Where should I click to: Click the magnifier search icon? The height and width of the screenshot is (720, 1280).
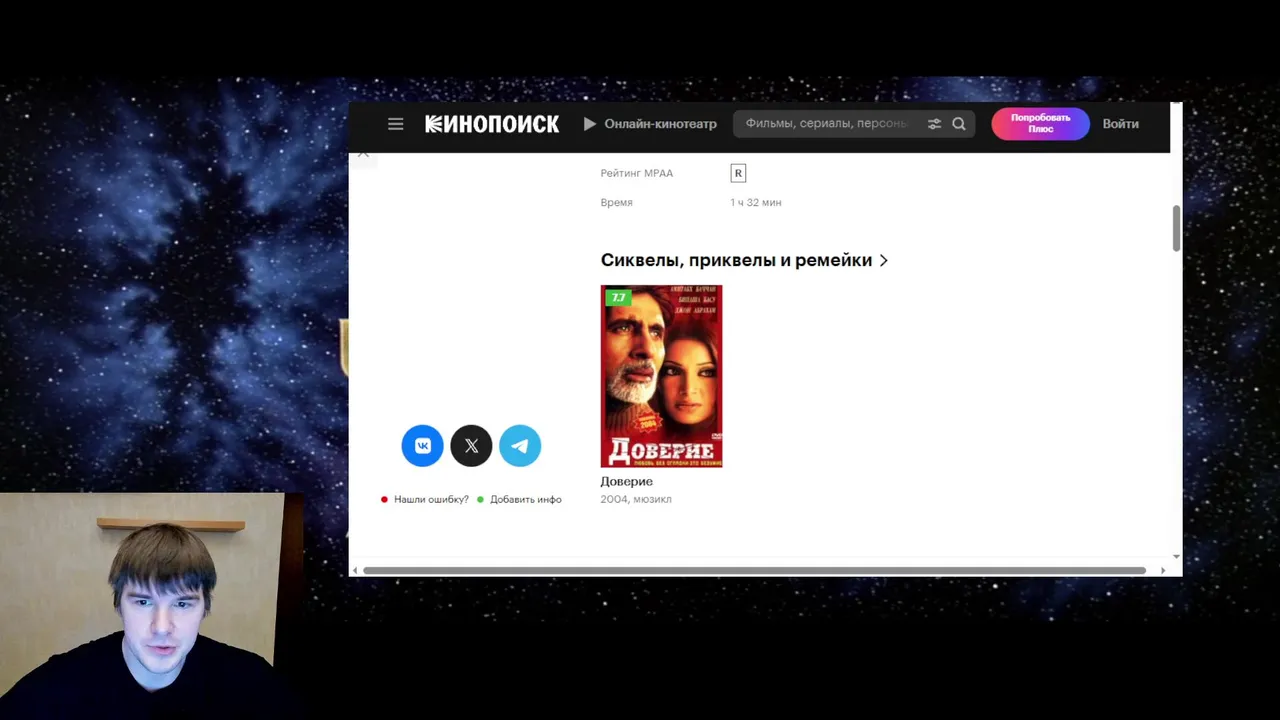click(x=959, y=124)
